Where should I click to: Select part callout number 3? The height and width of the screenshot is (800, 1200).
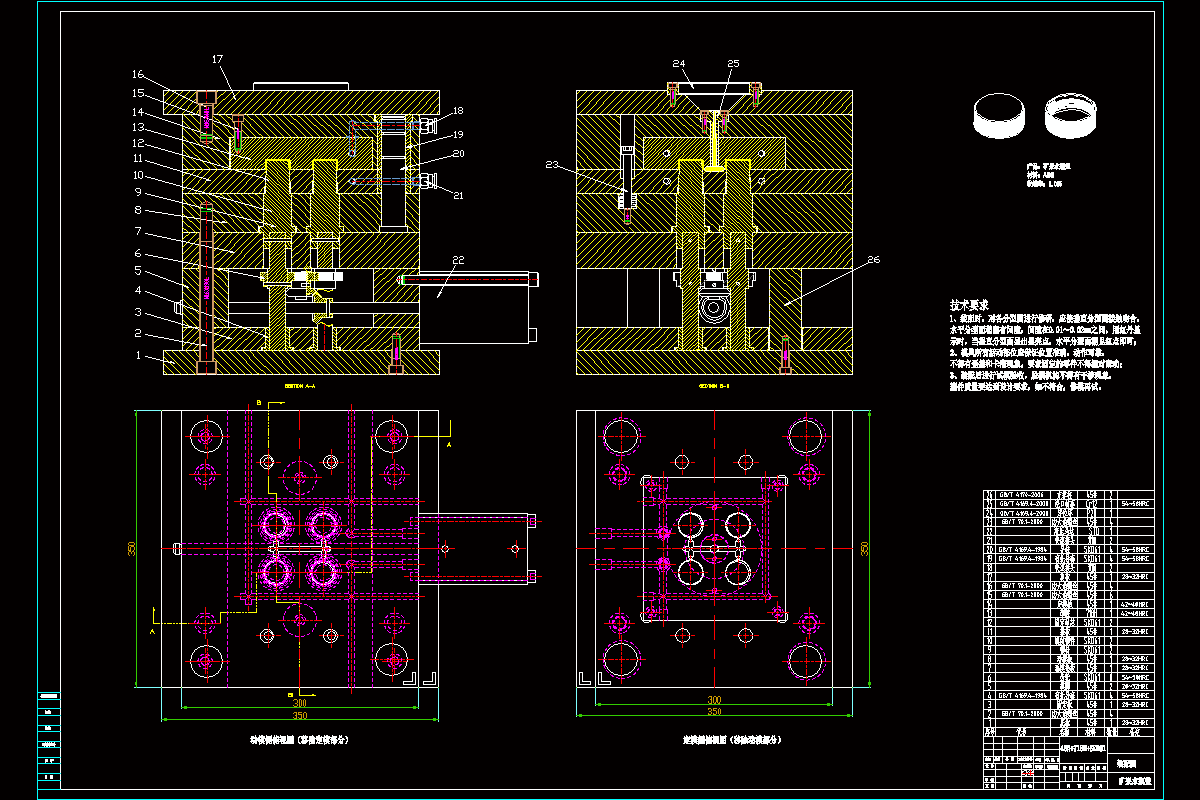tap(139, 312)
